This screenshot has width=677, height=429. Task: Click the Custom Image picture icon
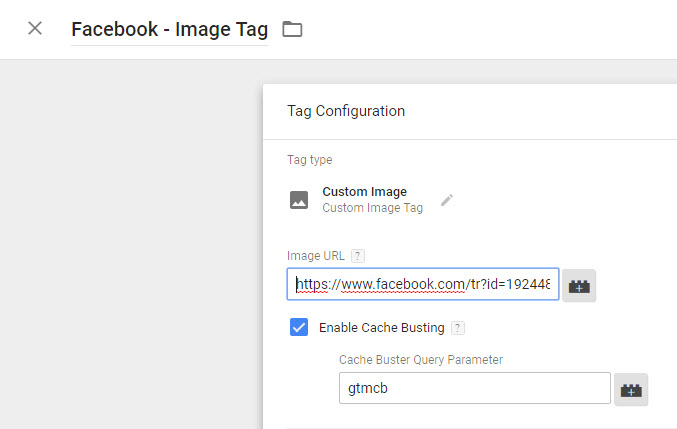coord(299,200)
